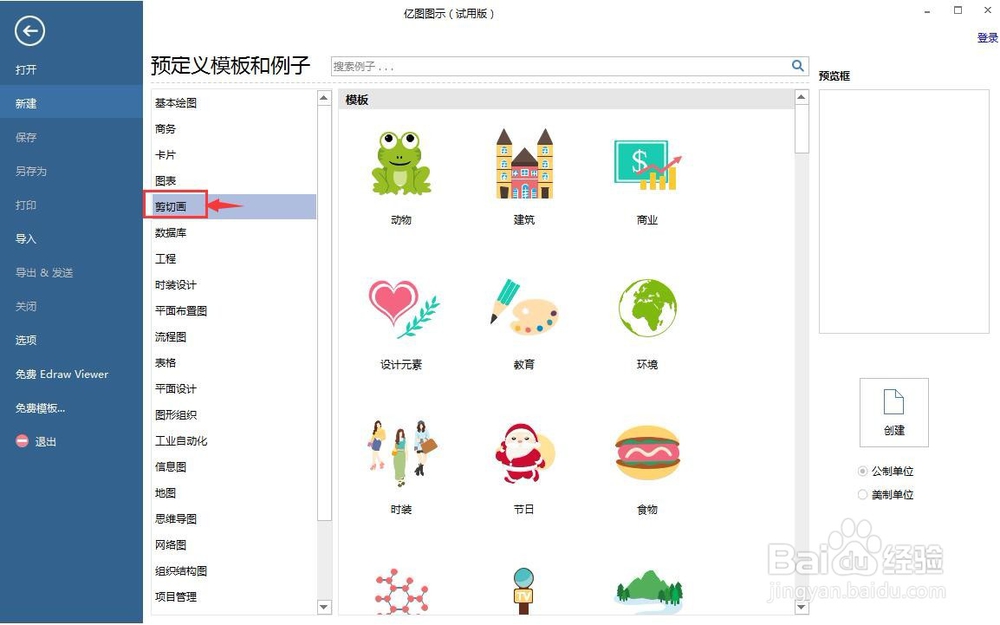Open 导入 in the sidebar
Screen dimensions: 1000x625
point(26,239)
